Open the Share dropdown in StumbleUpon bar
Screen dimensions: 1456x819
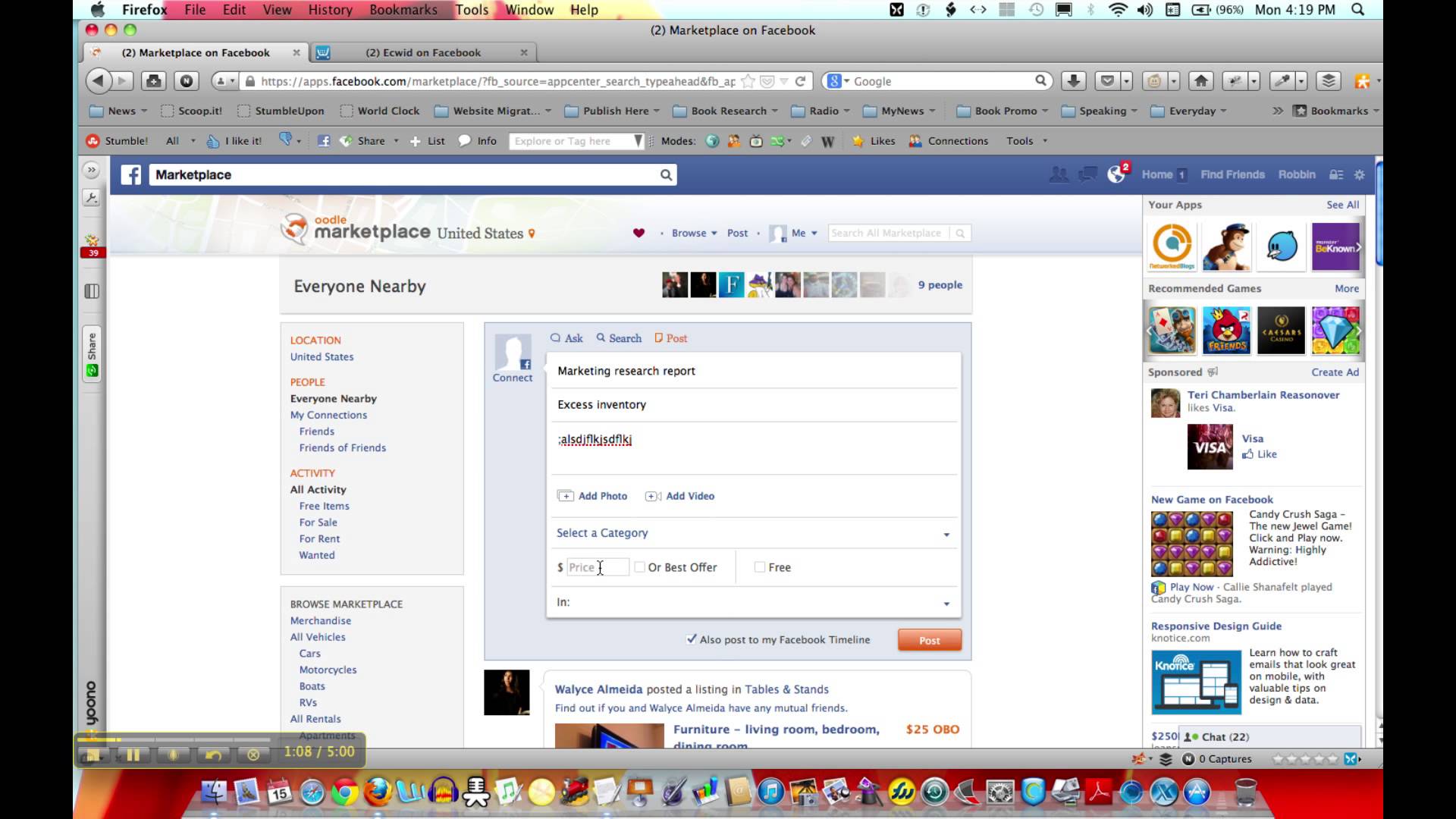coord(370,141)
